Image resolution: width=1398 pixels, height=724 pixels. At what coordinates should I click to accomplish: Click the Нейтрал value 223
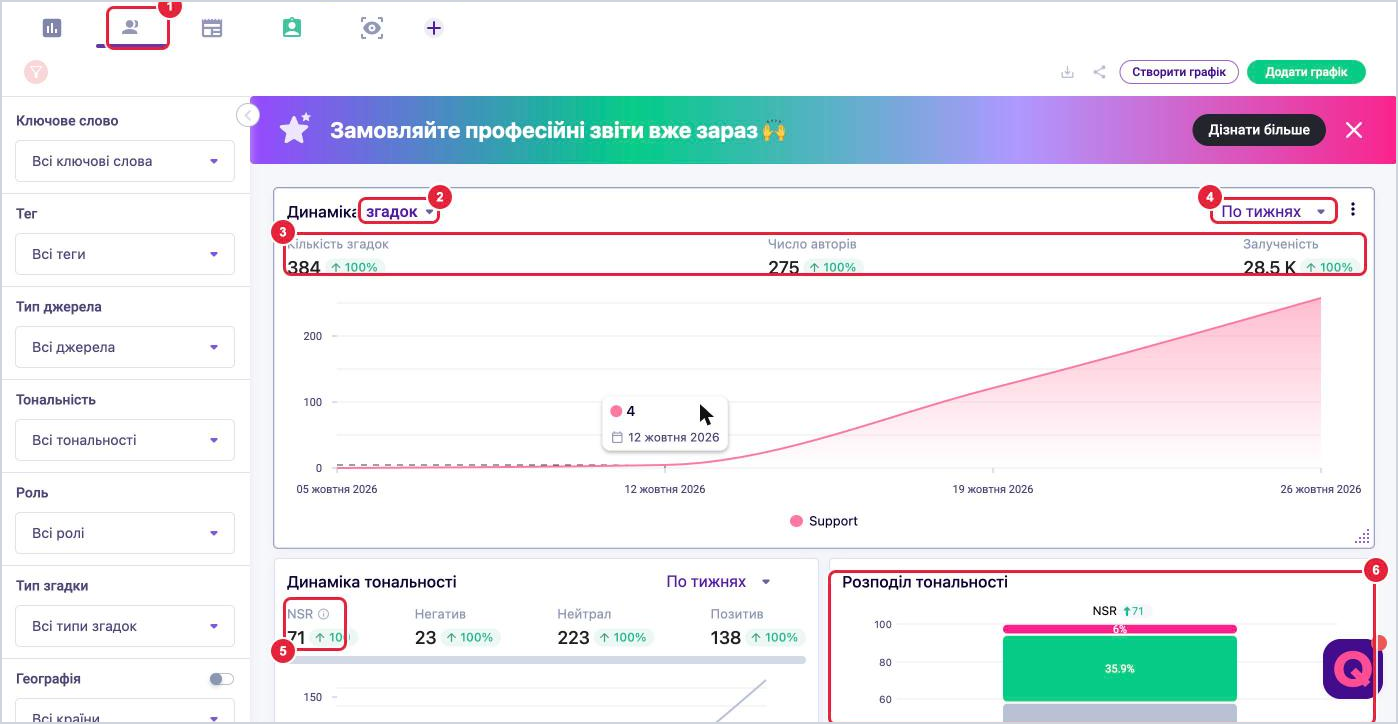click(573, 637)
